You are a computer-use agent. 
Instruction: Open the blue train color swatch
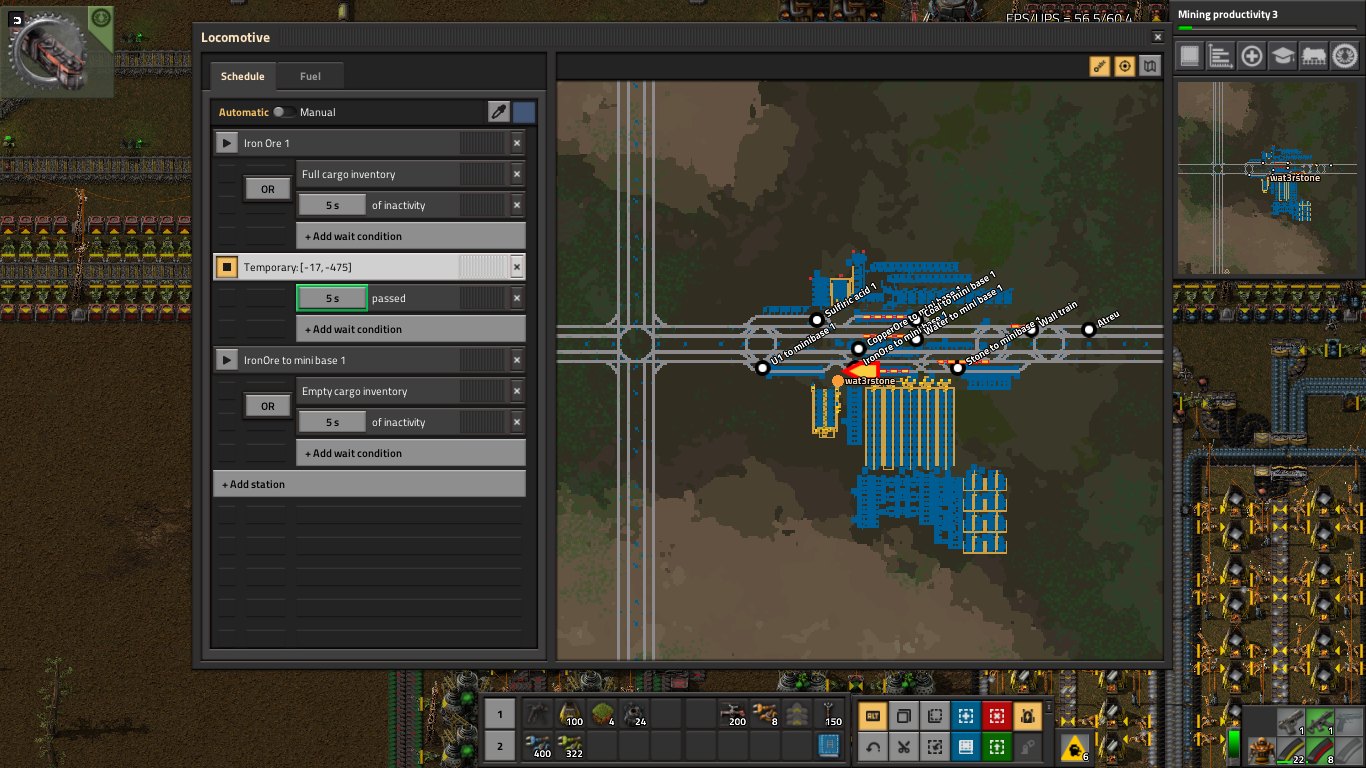coord(524,112)
